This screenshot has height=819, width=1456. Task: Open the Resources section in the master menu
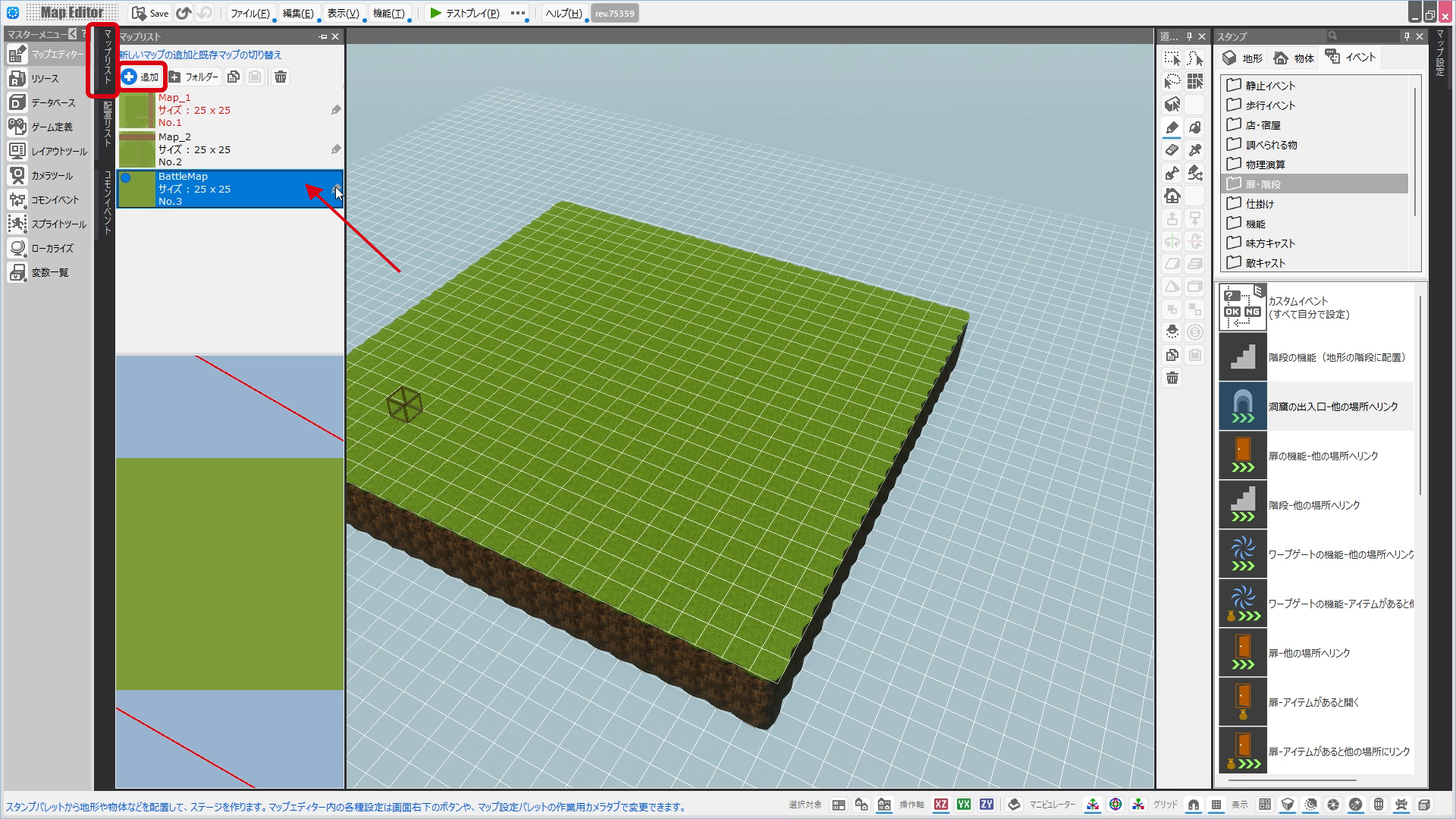pyautogui.click(x=45, y=79)
